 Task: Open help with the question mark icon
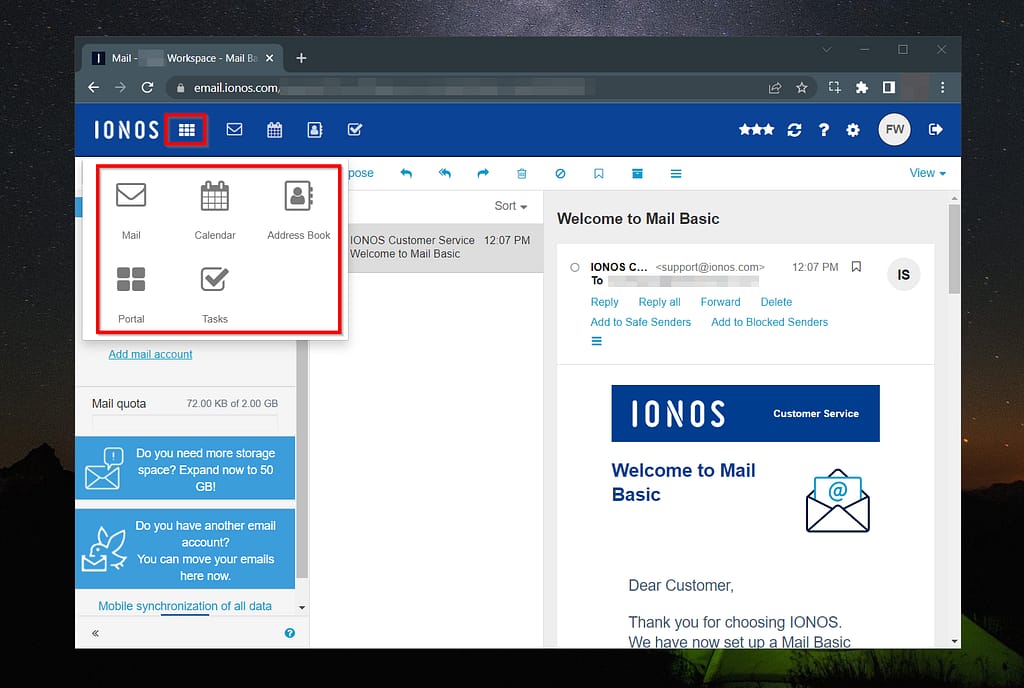[x=824, y=130]
